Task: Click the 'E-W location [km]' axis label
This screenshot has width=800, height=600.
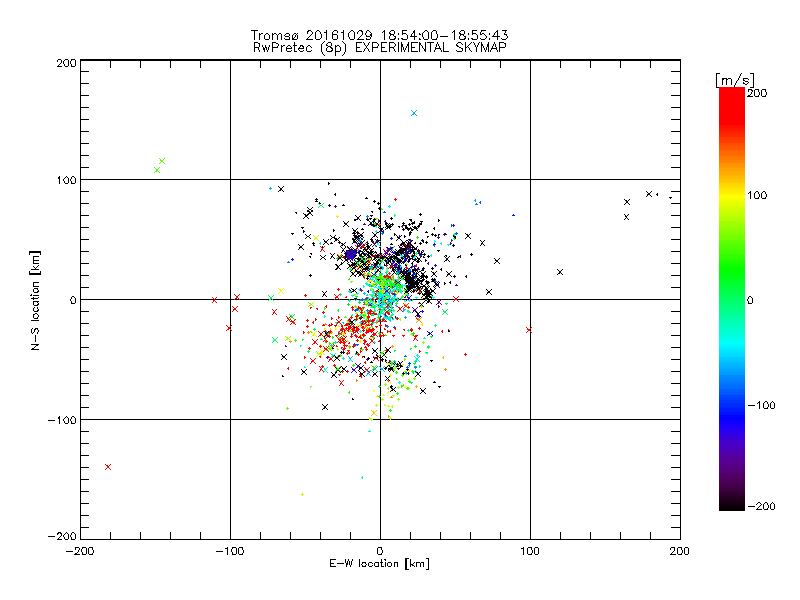Action: 379,564
